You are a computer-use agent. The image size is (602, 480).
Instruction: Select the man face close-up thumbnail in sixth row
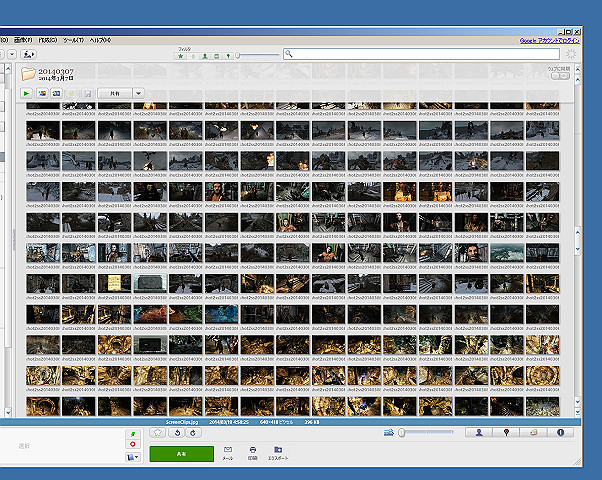click(x=471, y=253)
